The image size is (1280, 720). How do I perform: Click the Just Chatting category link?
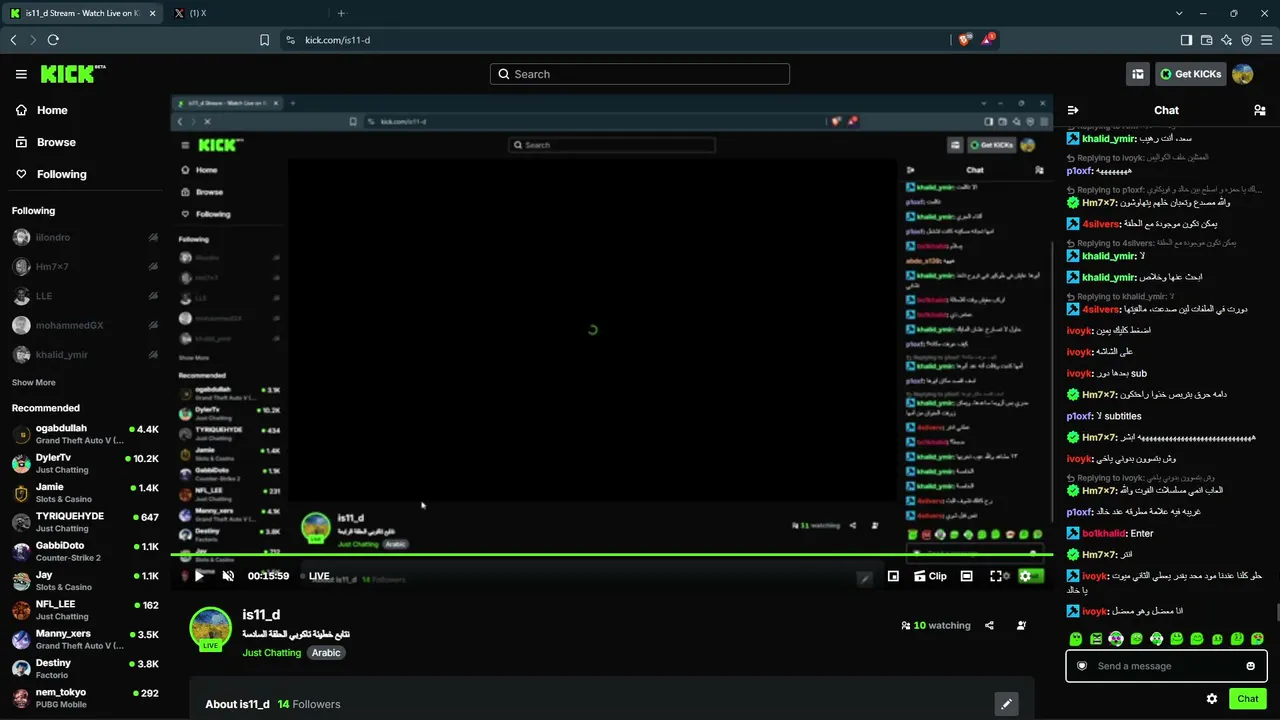coord(271,653)
